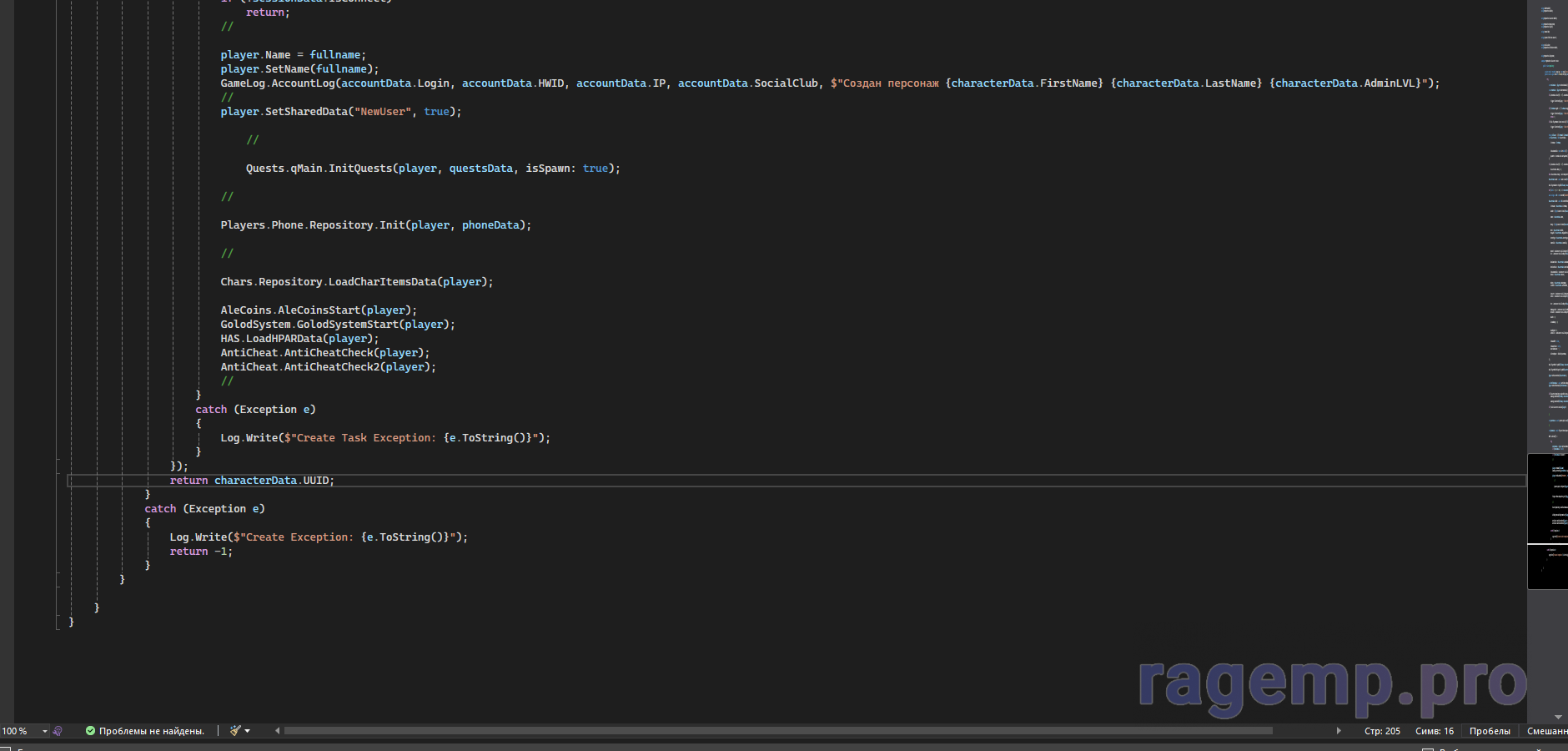Open the 100 % zoom level dropdown
The height and width of the screenshot is (751, 1568).
click(x=45, y=731)
